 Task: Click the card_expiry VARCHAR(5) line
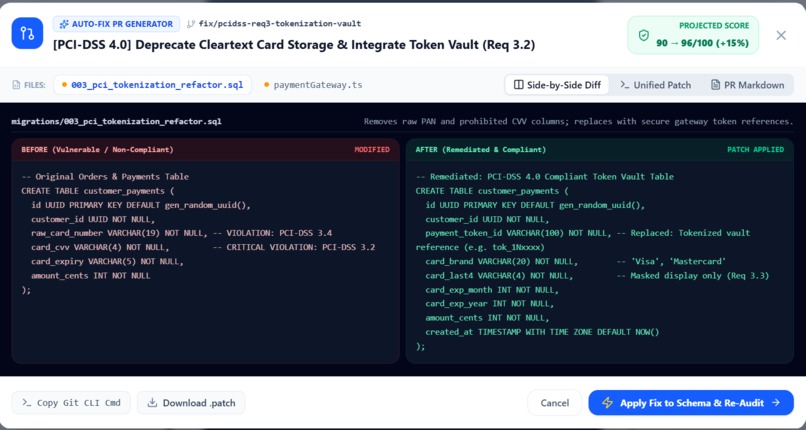point(107,261)
